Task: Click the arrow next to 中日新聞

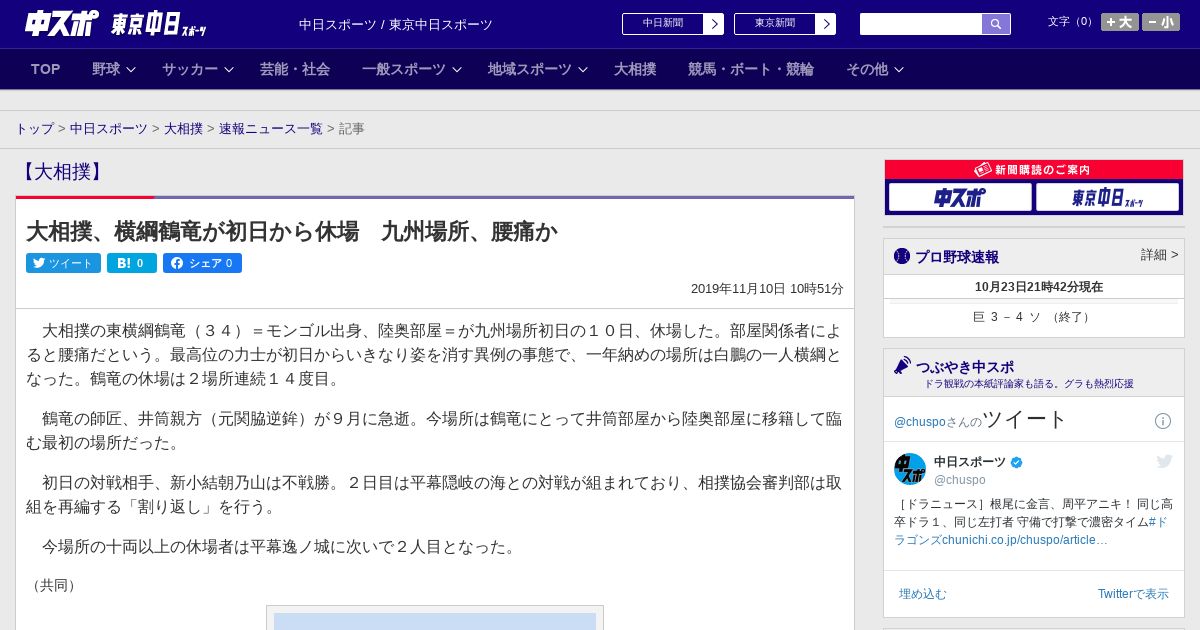Action: [714, 24]
